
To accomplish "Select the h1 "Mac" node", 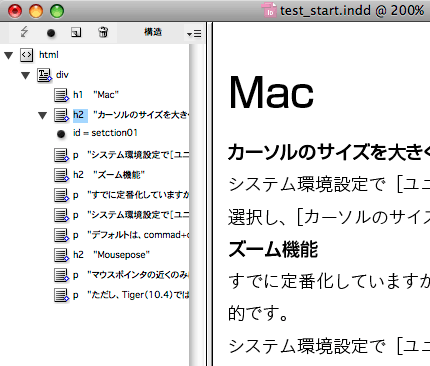I will pos(96,95).
